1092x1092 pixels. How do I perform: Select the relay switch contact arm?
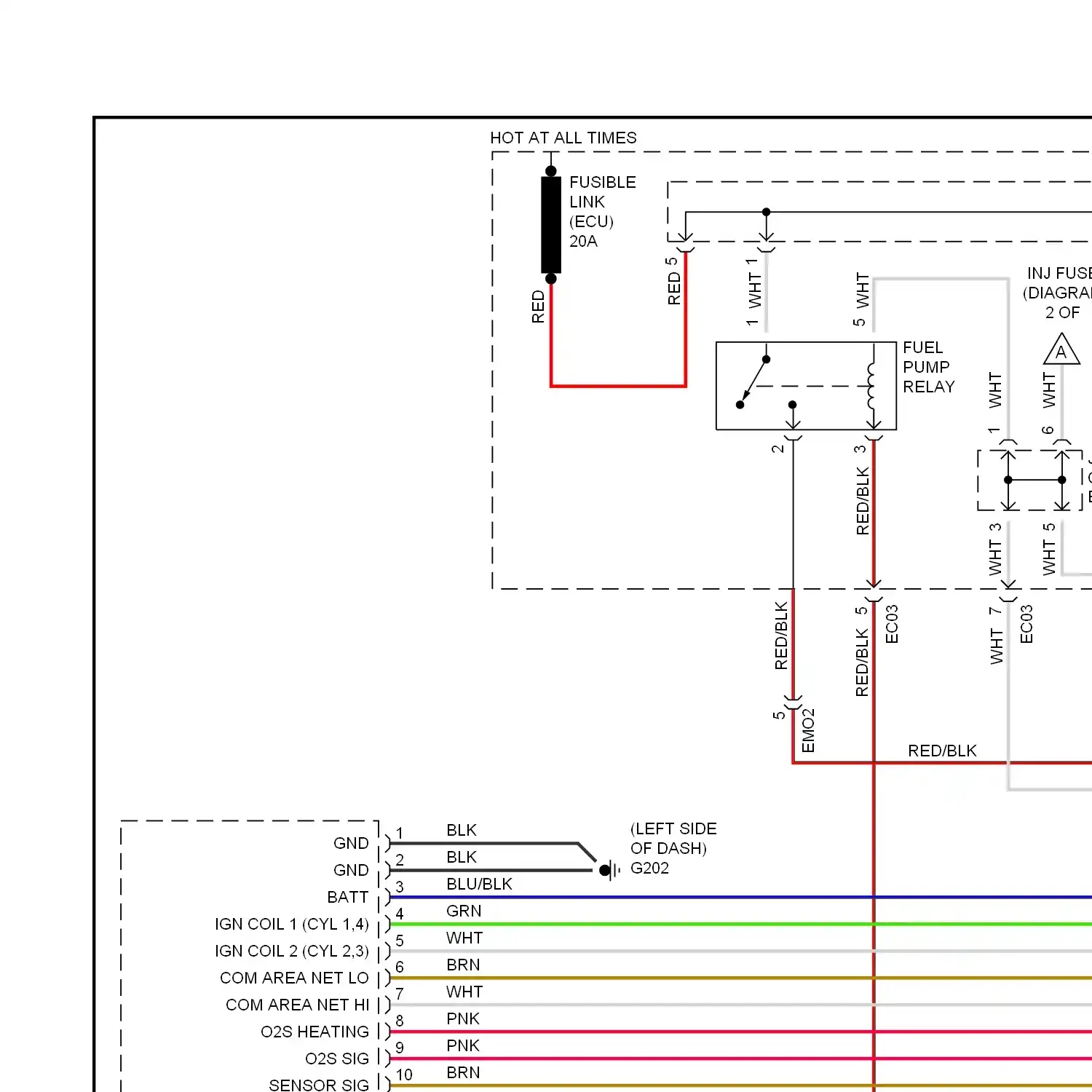click(753, 382)
